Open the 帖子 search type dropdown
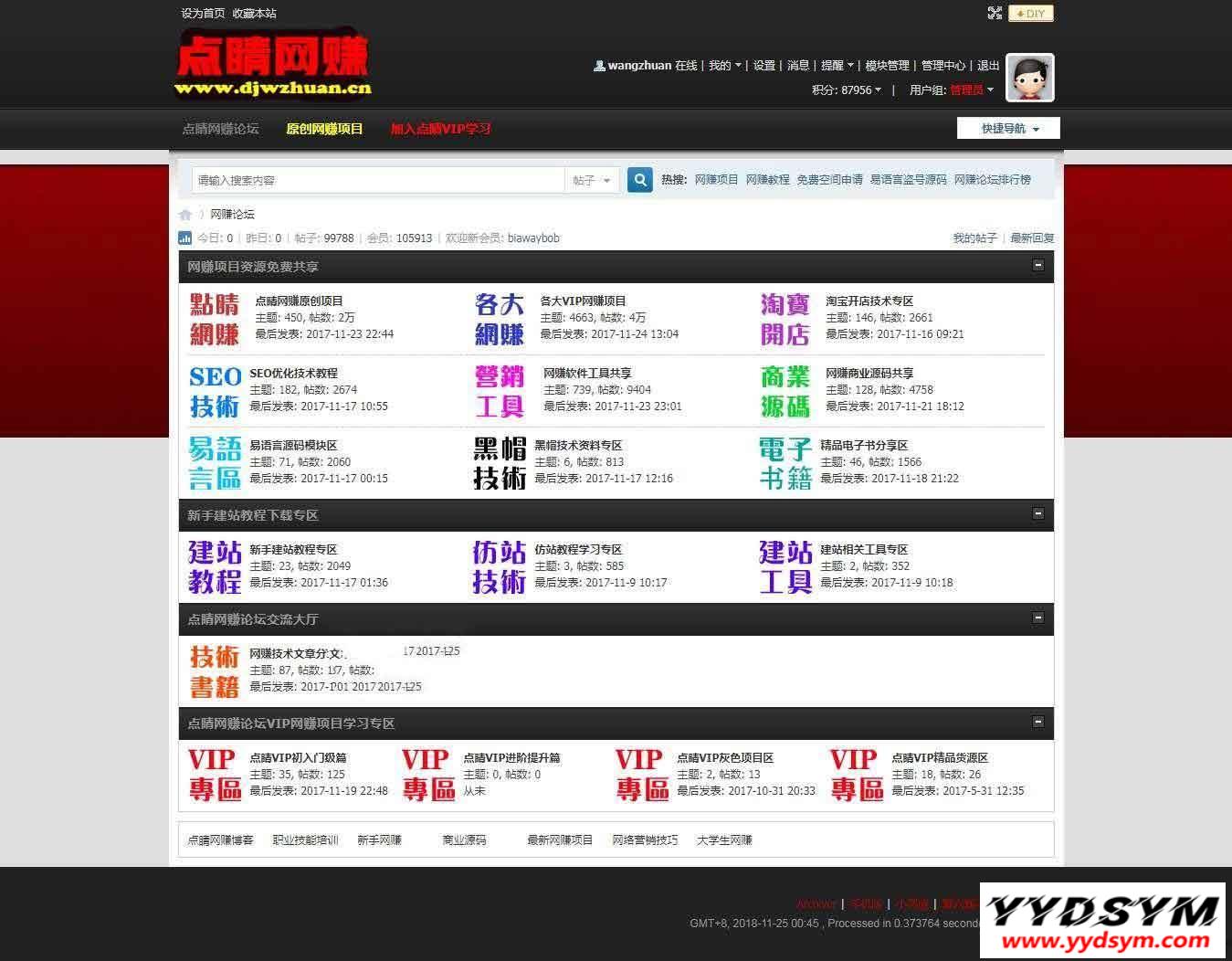 tap(592, 181)
